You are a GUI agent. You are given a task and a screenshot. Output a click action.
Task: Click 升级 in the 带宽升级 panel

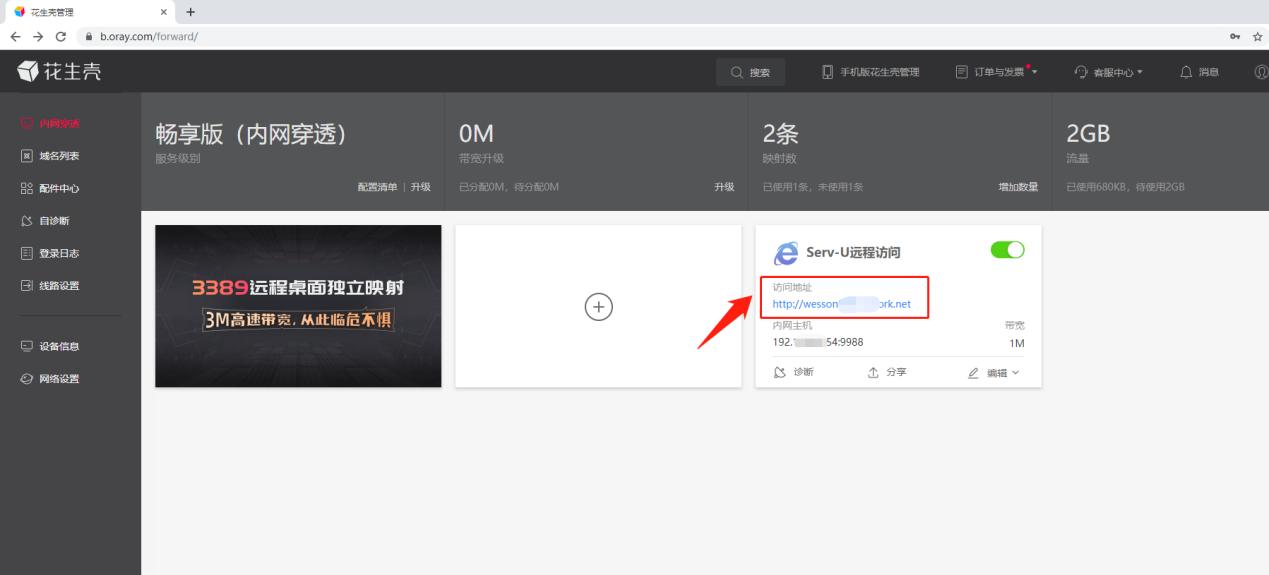(724, 187)
